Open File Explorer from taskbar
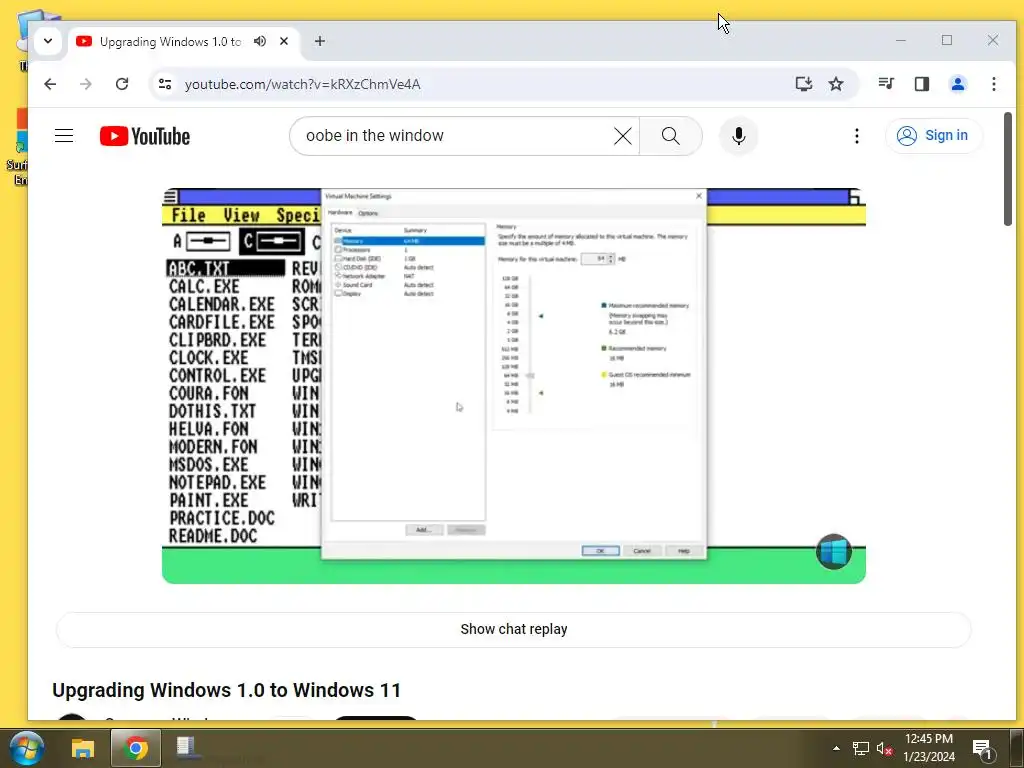This screenshot has height=768, width=1024. coord(83,748)
